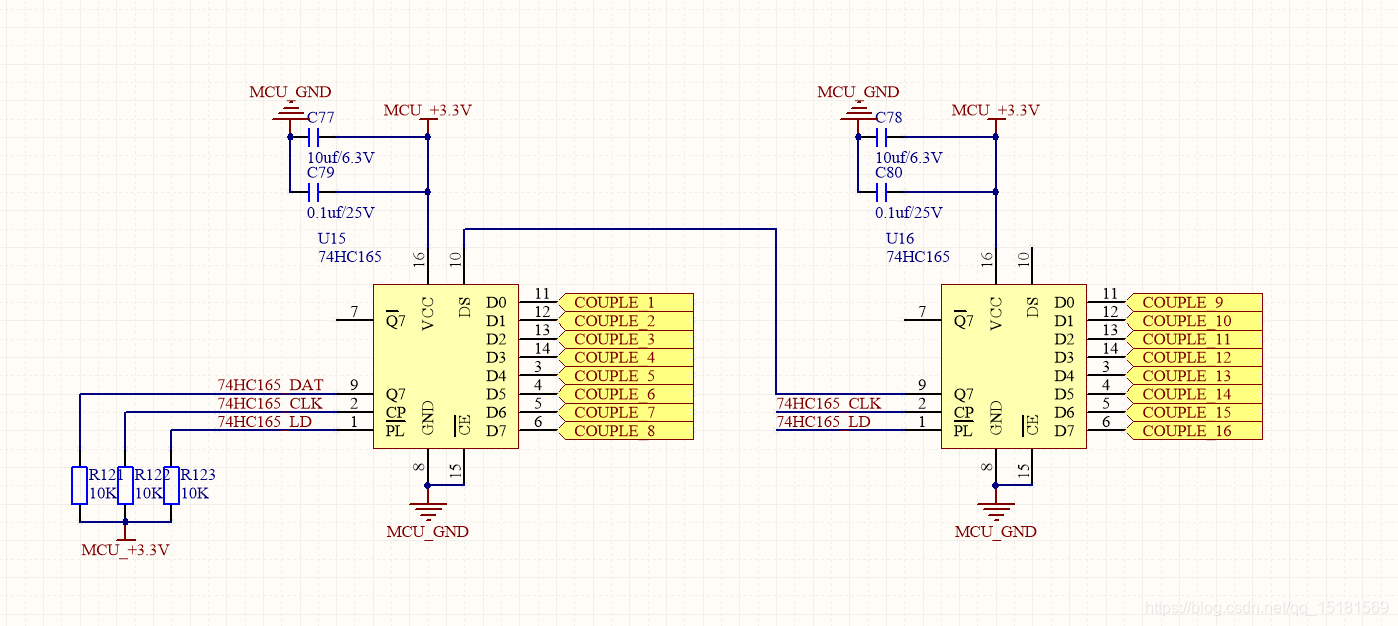The height and width of the screenshot is (626, 1398).
Task: Select the COUPLE_5 port
Action: [x=626, y=376]
